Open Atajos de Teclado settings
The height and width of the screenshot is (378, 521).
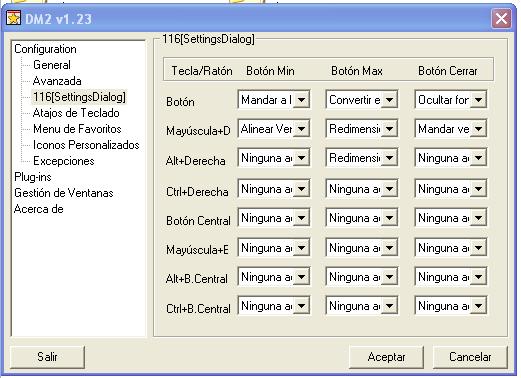[x=76, y=113]
